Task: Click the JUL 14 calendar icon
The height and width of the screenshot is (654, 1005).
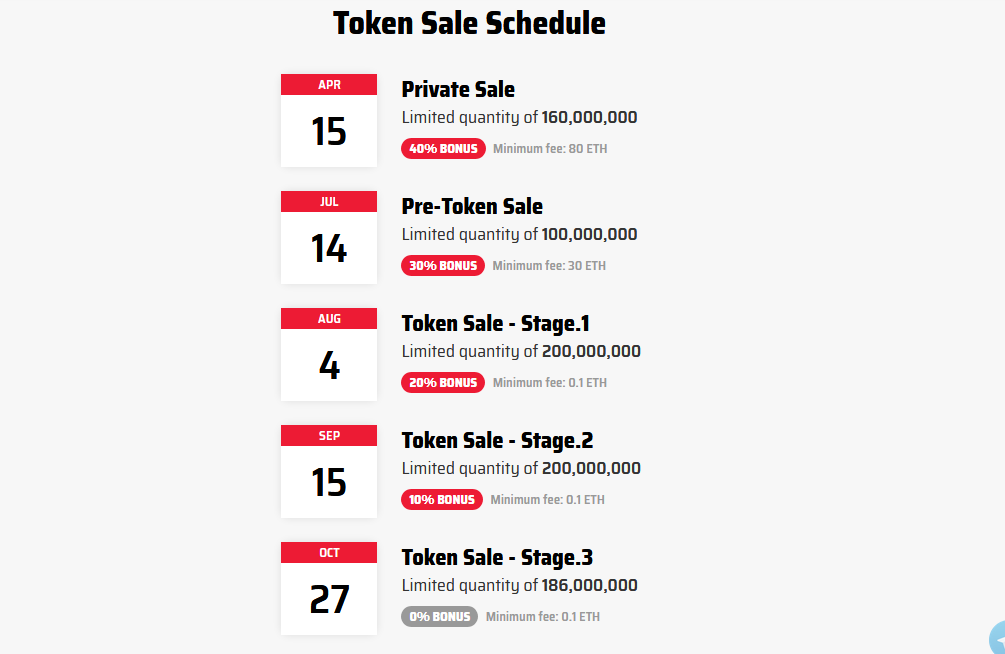Action: tap(329, 237)
